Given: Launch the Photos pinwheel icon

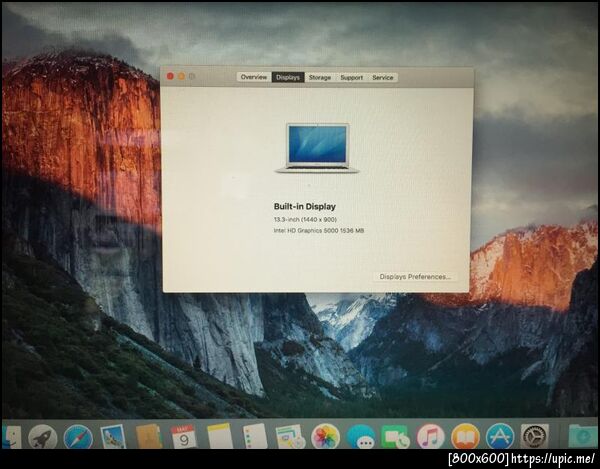Looking at the screenshot, I should [326, 436].
